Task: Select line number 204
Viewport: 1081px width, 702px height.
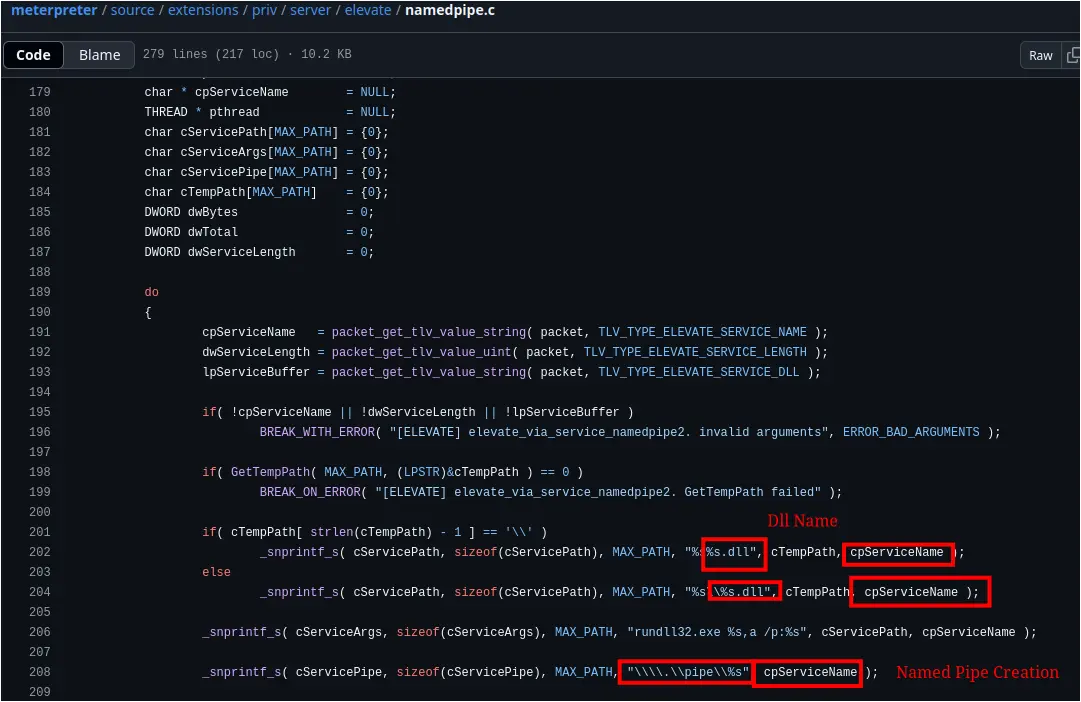Action: 39,592
